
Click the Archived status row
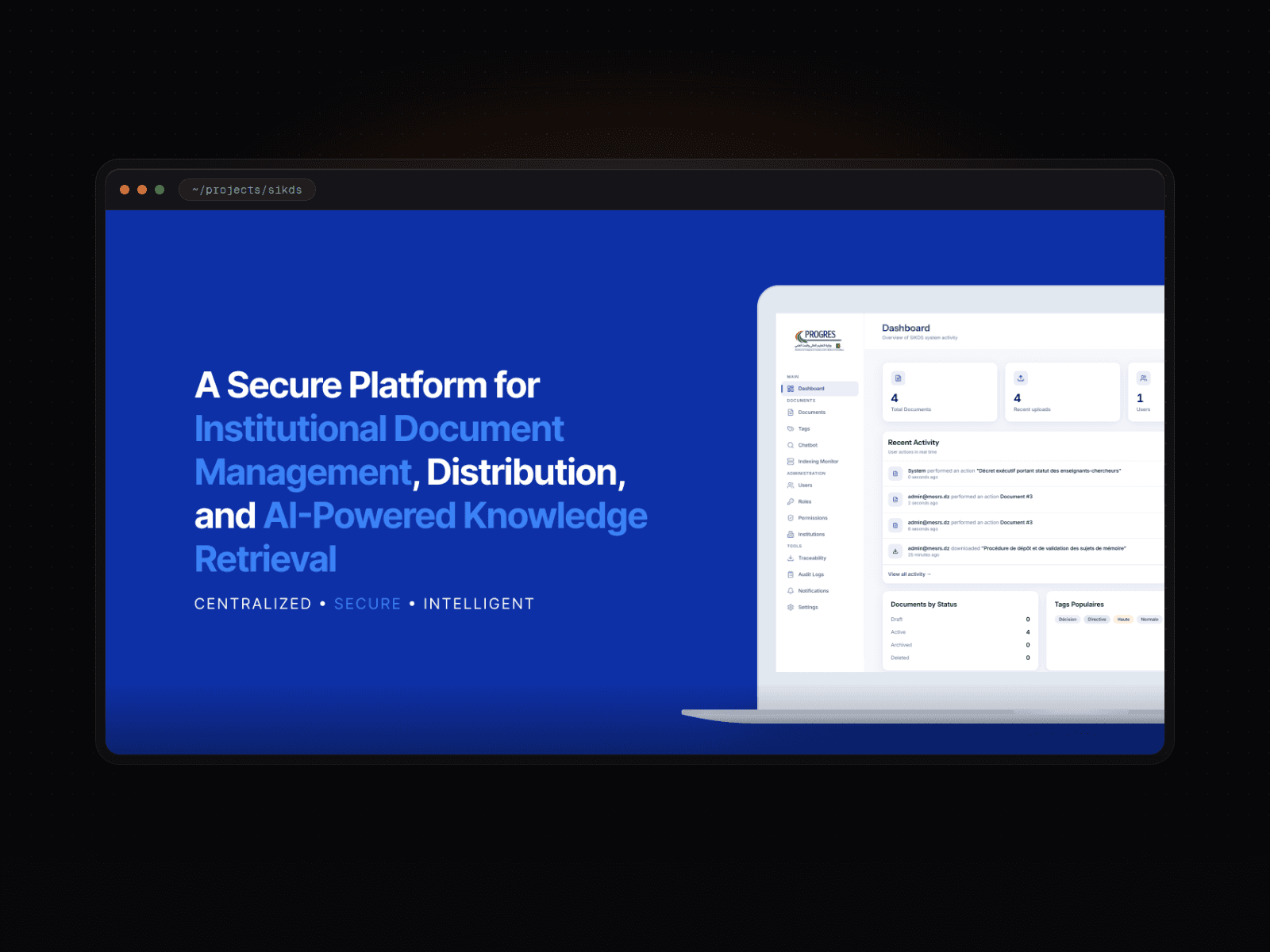click(x=960, y=645)
